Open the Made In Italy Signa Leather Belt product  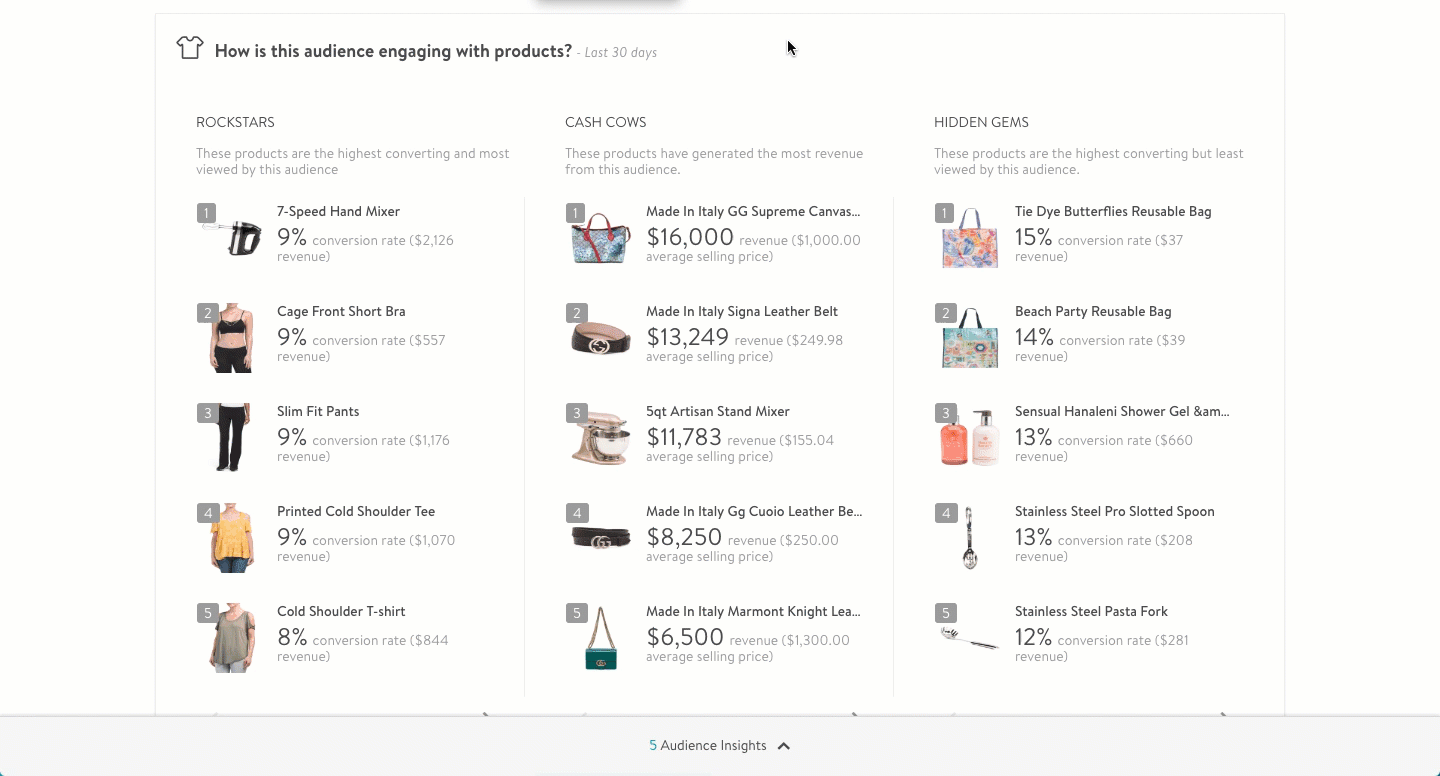click(742, 311)
